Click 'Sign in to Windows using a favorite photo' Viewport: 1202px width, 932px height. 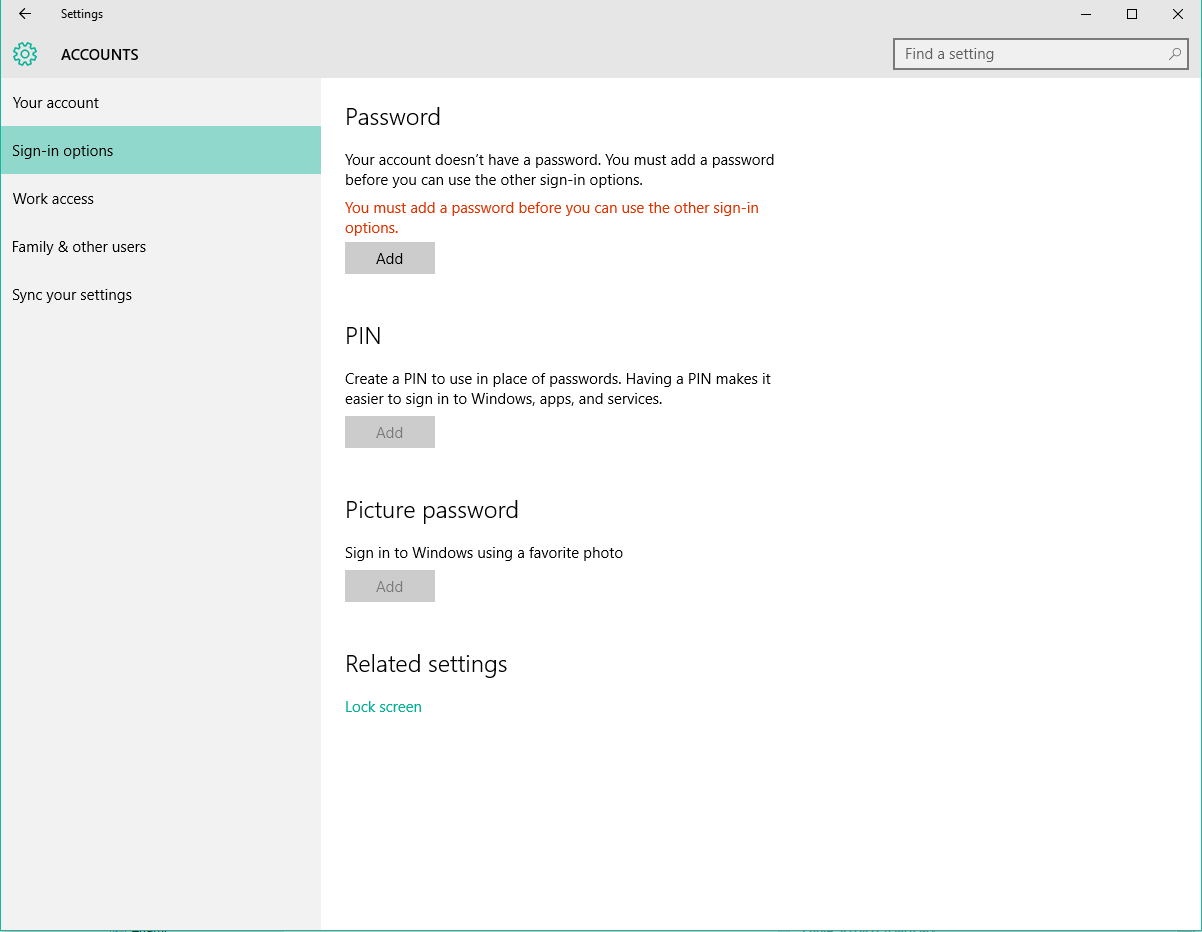pyautogui.click(x=484, y=552)
